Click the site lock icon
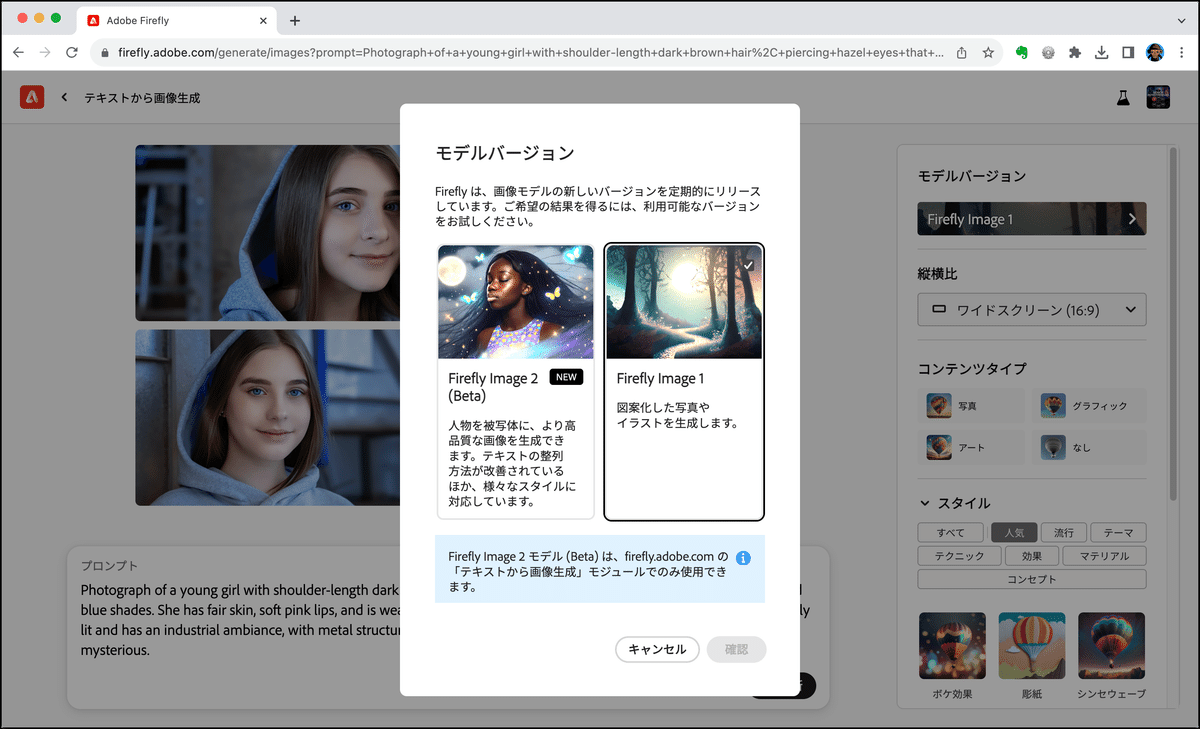 [103, 52]
